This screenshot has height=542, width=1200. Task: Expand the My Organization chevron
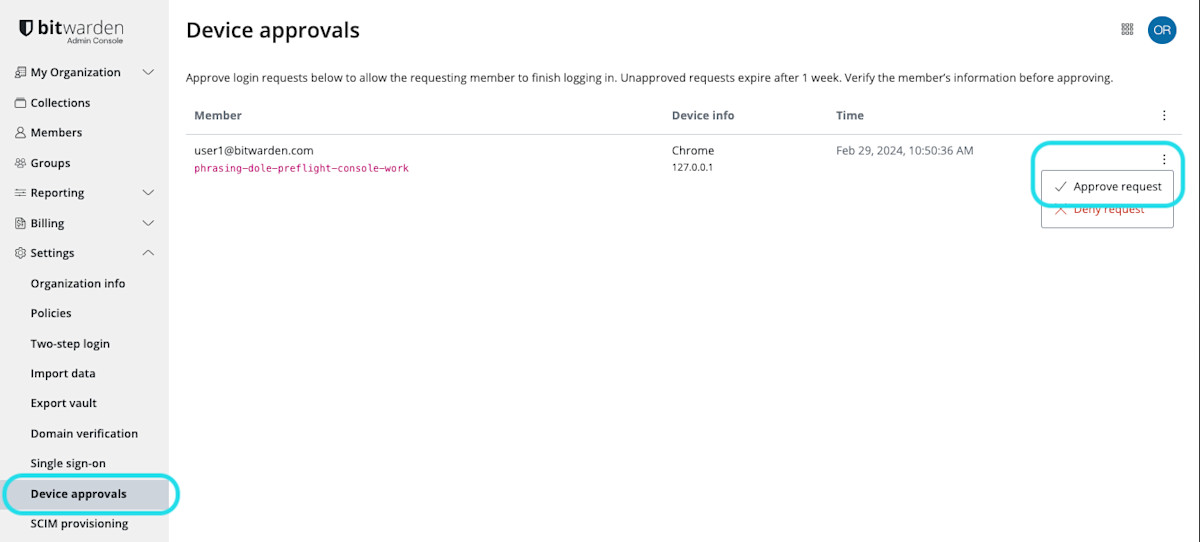click(148, 72)
